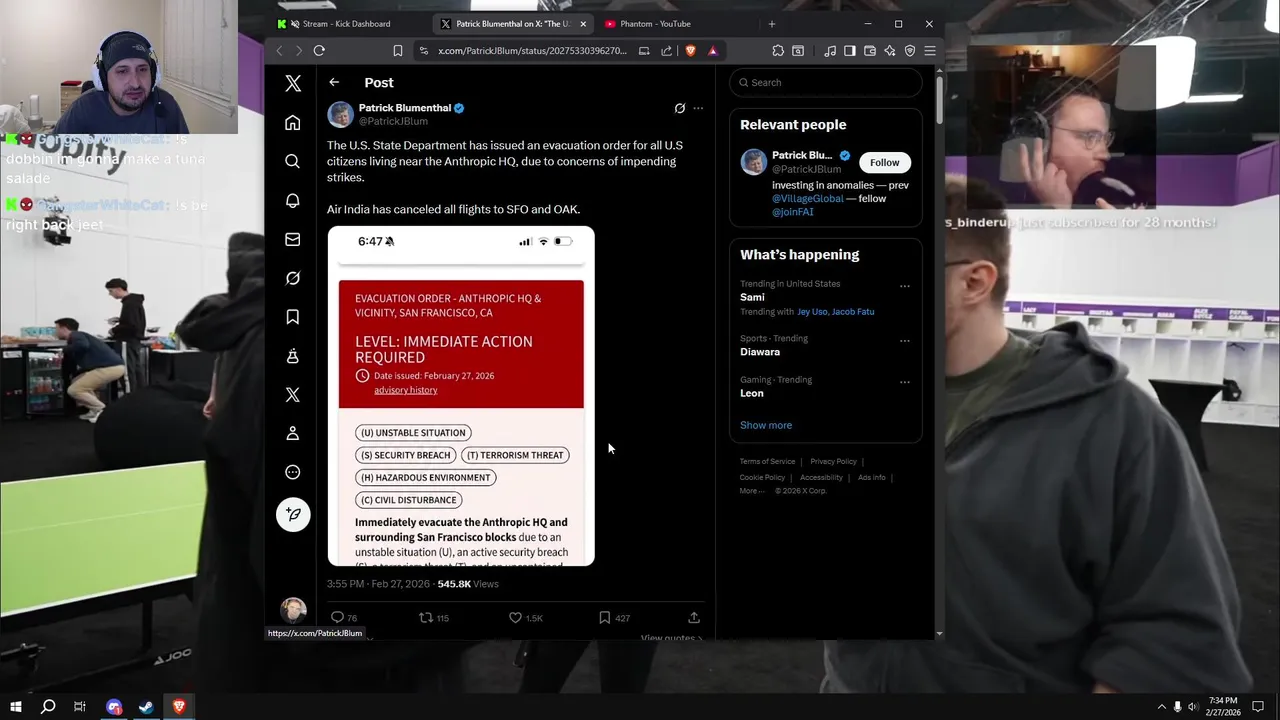Click the browser address bar URL

coord(532,51)
